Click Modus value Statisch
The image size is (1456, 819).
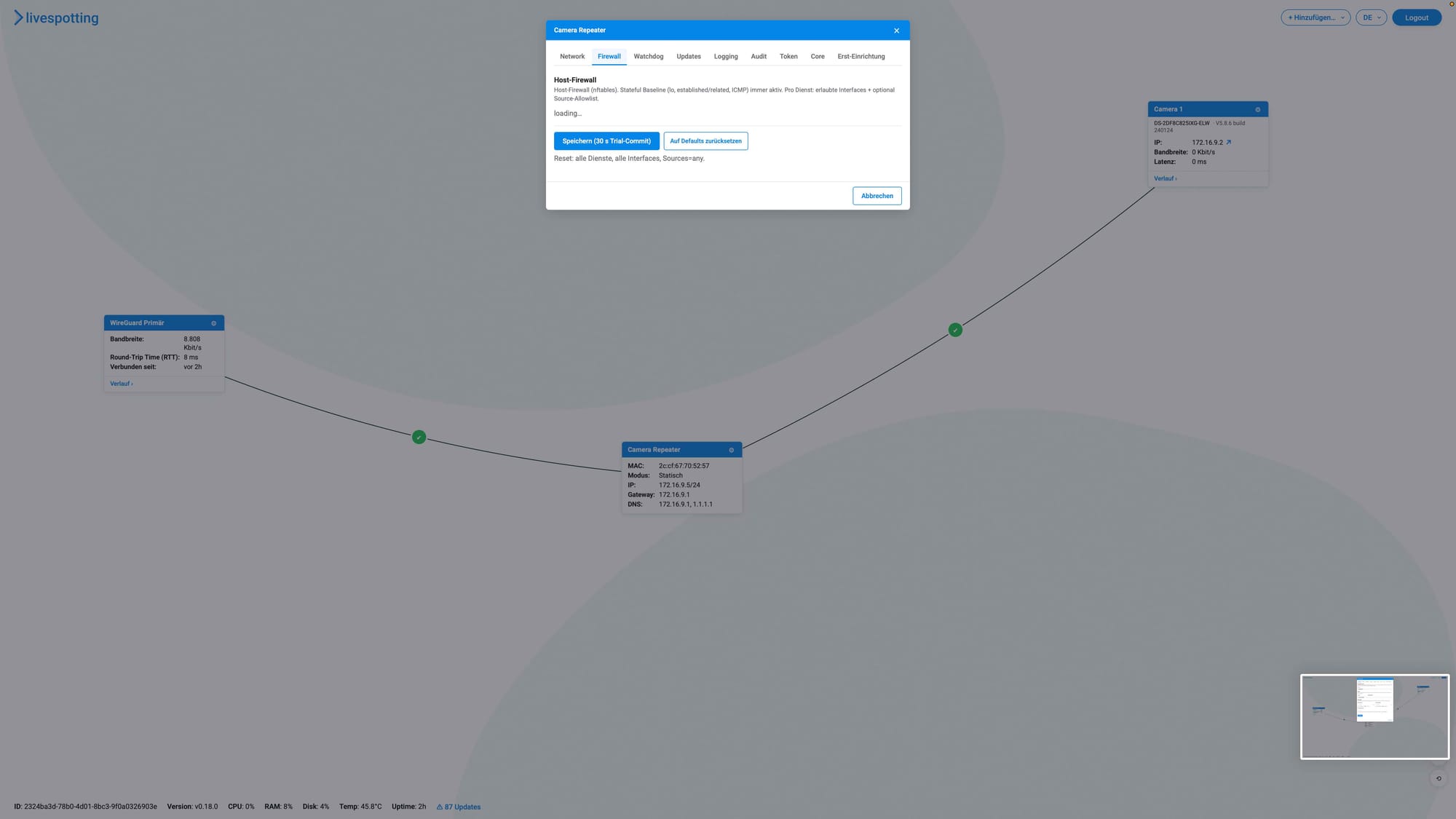coord(670,475)
